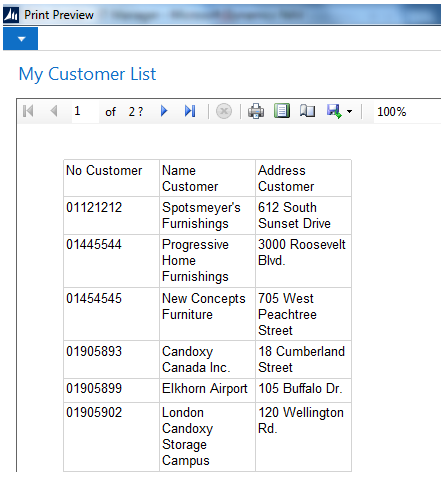Click London Candoxy Storage Campus cell
This screenshot has height=479, width=442.
coord(207,437)
